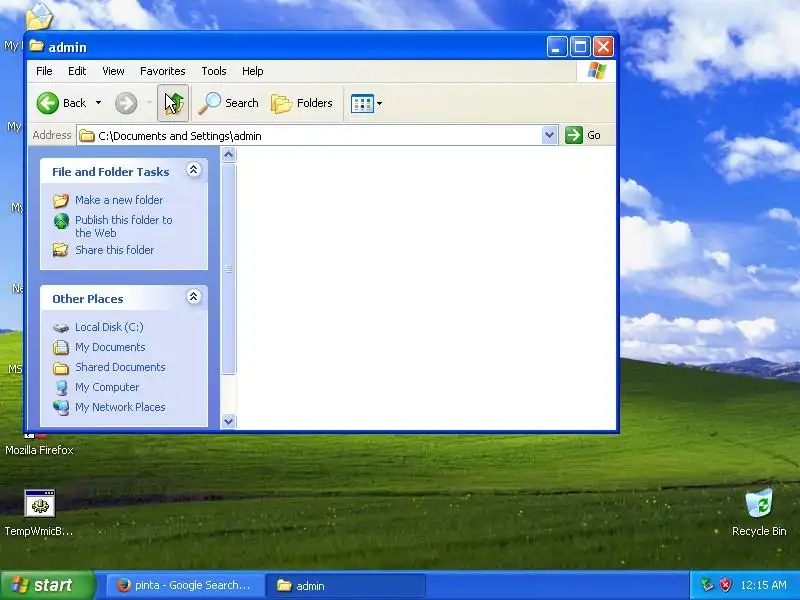This screenshot has height=600, width=800.
Task: Click the Safely Remove Hardware tray icon
Action: point(707,585)
